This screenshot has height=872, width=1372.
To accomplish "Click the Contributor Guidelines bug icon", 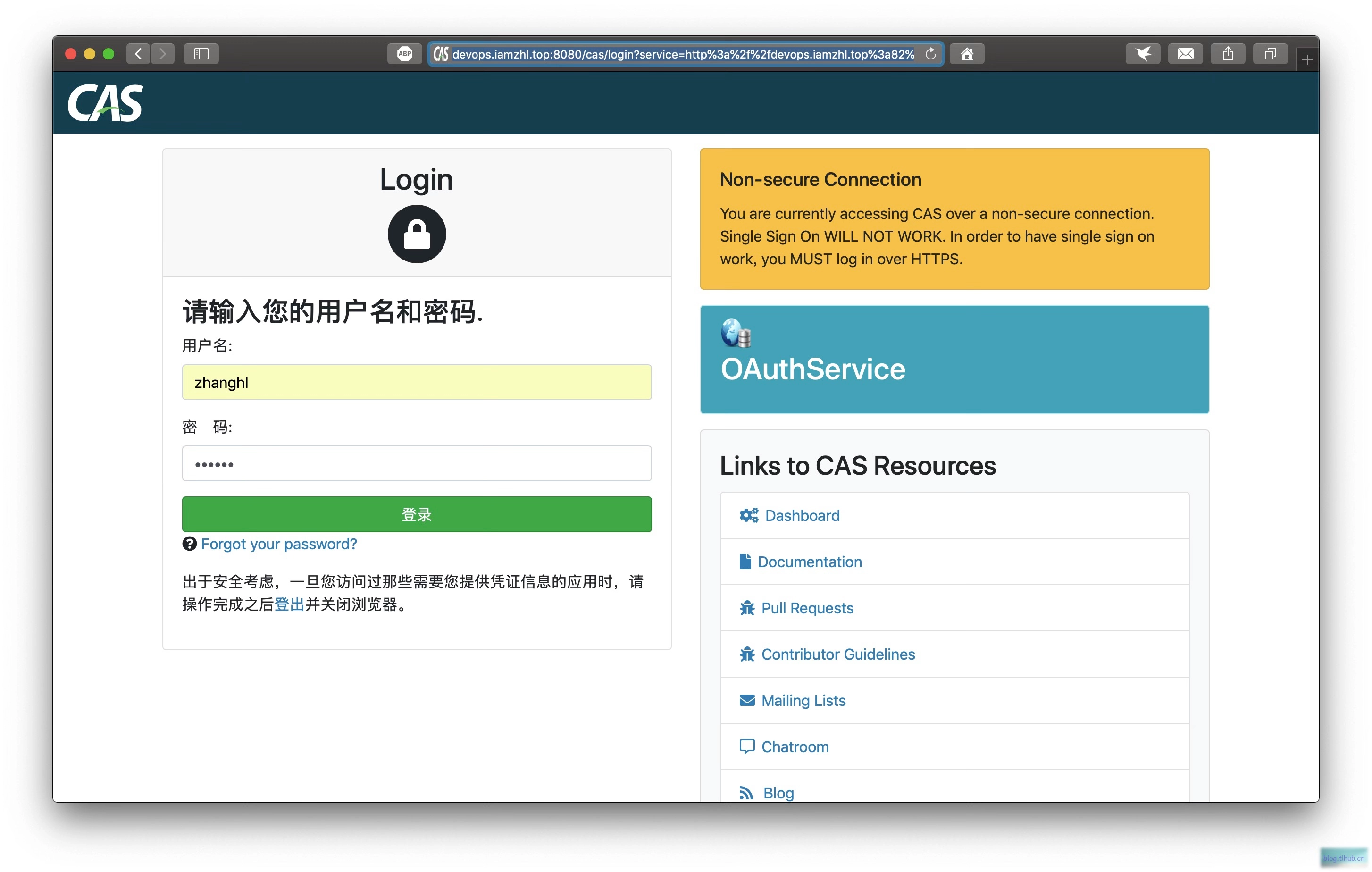I will pyautogui.click(x=747, y=654).
